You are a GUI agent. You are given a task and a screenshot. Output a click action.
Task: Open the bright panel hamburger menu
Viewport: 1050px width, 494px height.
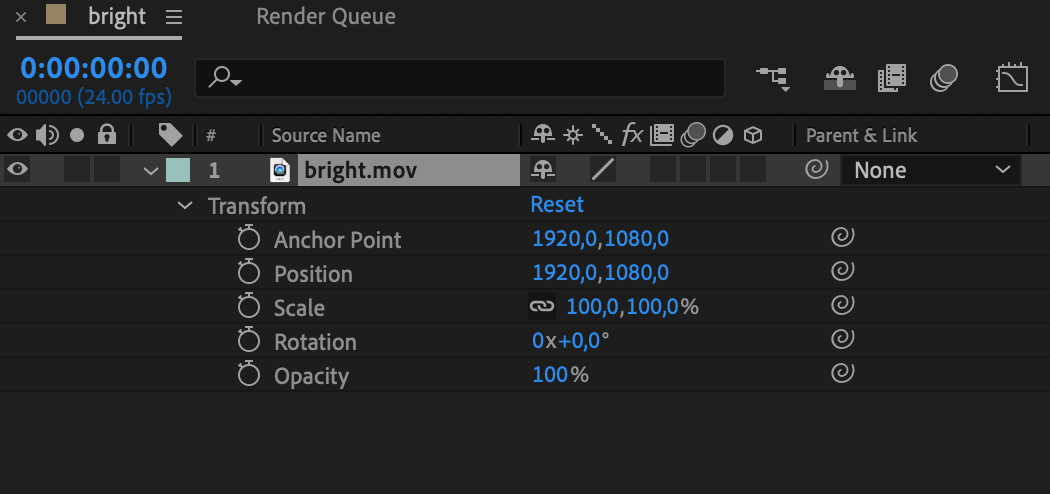tap(174, 17)
